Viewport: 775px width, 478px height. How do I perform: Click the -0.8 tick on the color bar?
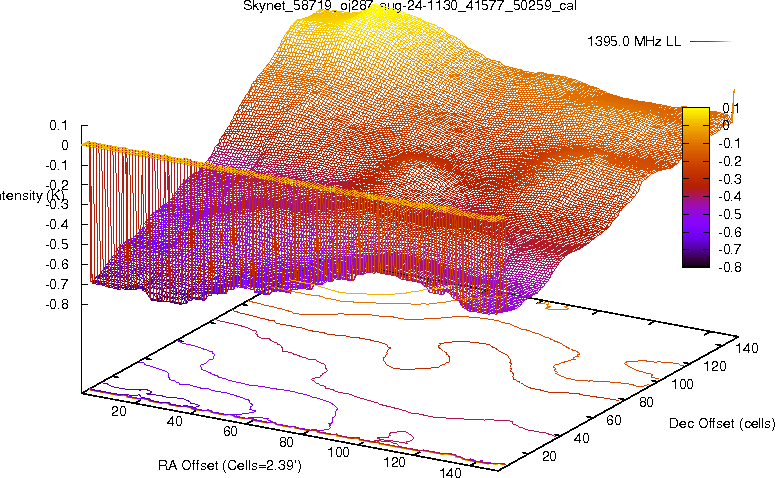coord(730,267)
